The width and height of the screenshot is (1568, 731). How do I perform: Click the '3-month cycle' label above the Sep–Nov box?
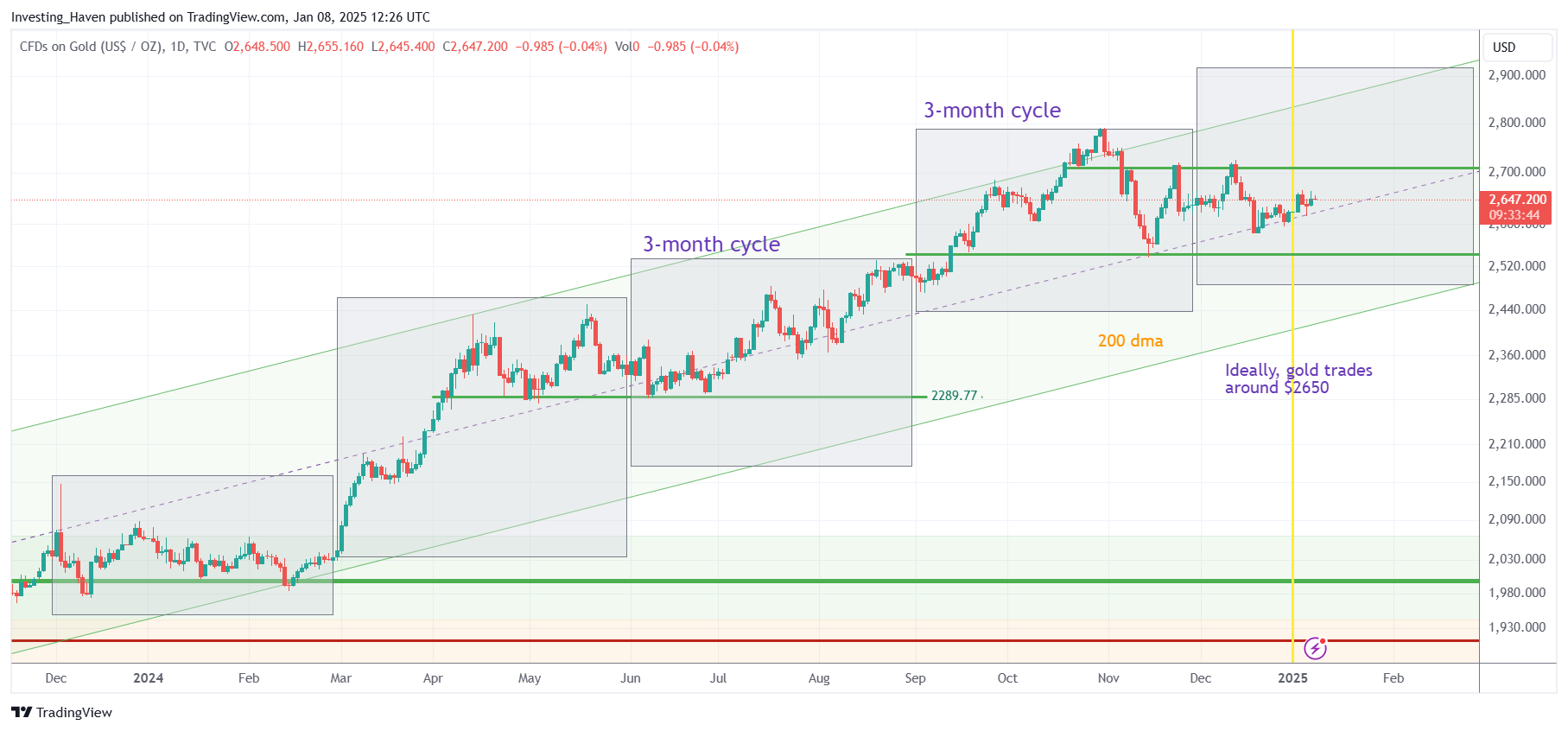(x=992, y=111)
